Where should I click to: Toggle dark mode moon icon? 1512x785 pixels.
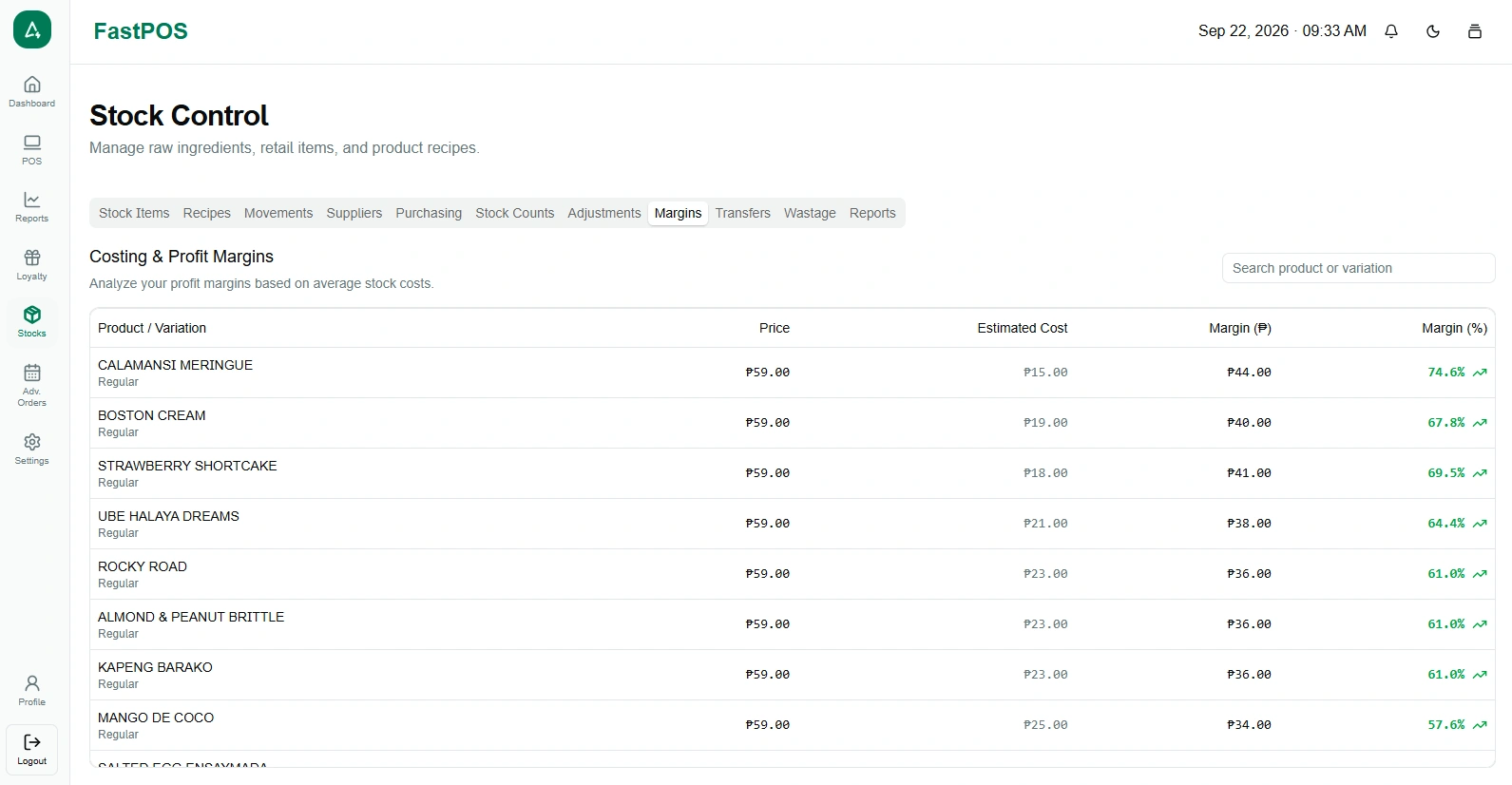pos(1433,31)
